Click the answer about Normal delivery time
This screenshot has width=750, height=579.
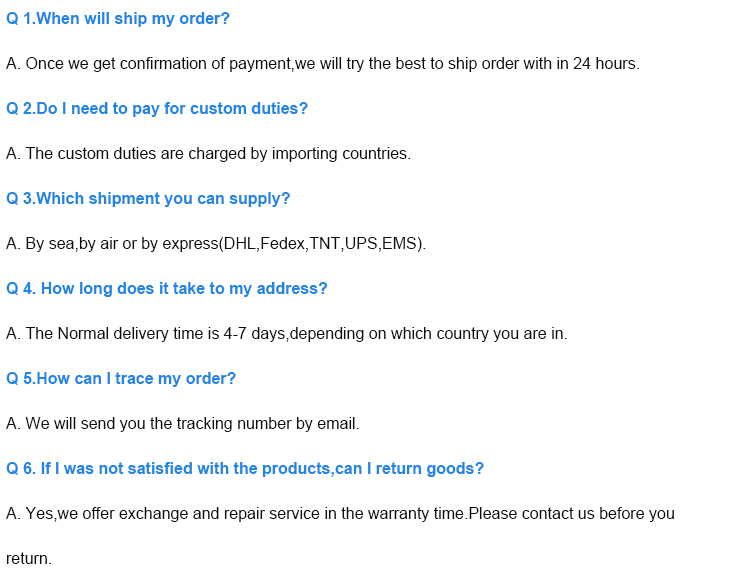(x=286, y=334)
